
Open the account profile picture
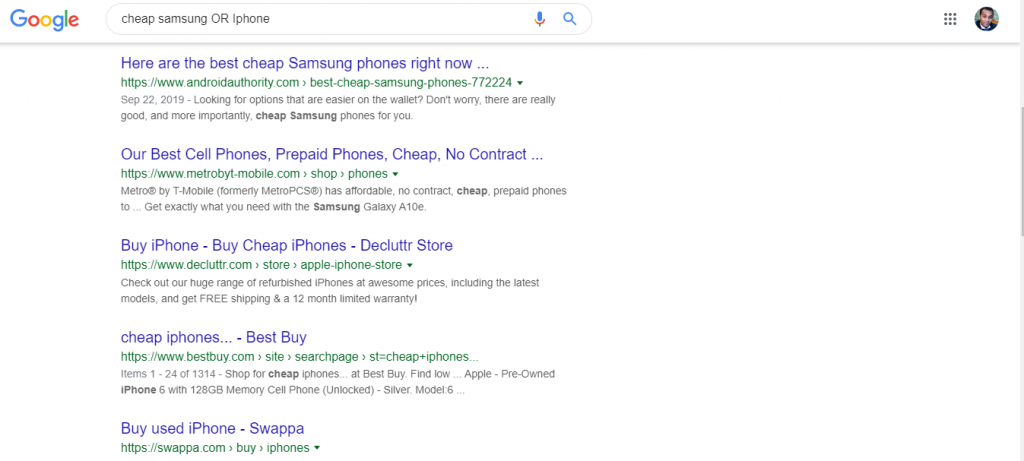[986, 19]
